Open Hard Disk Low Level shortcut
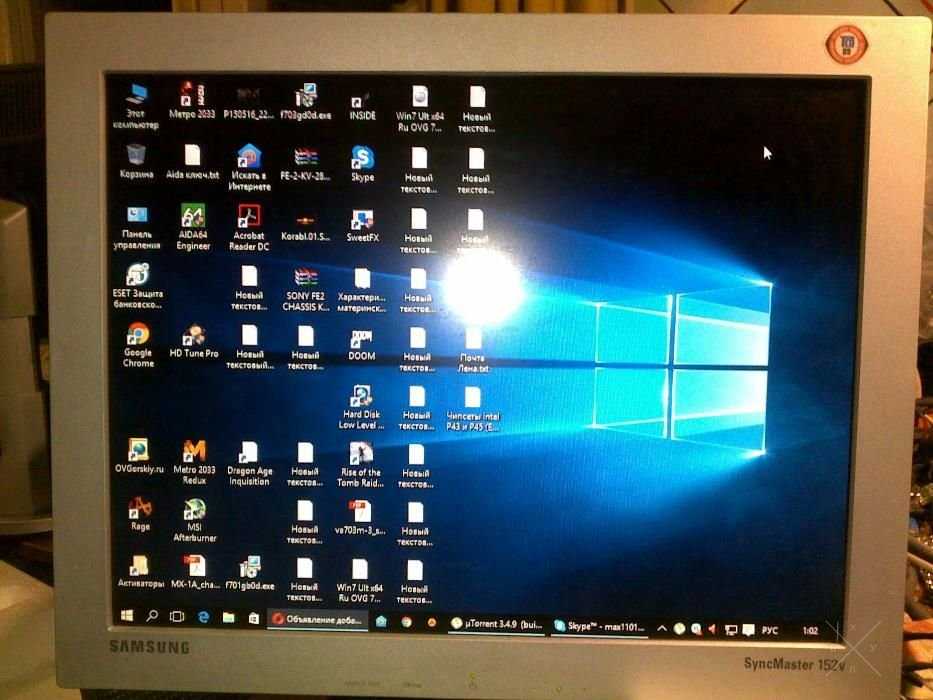 click(361, 407)
